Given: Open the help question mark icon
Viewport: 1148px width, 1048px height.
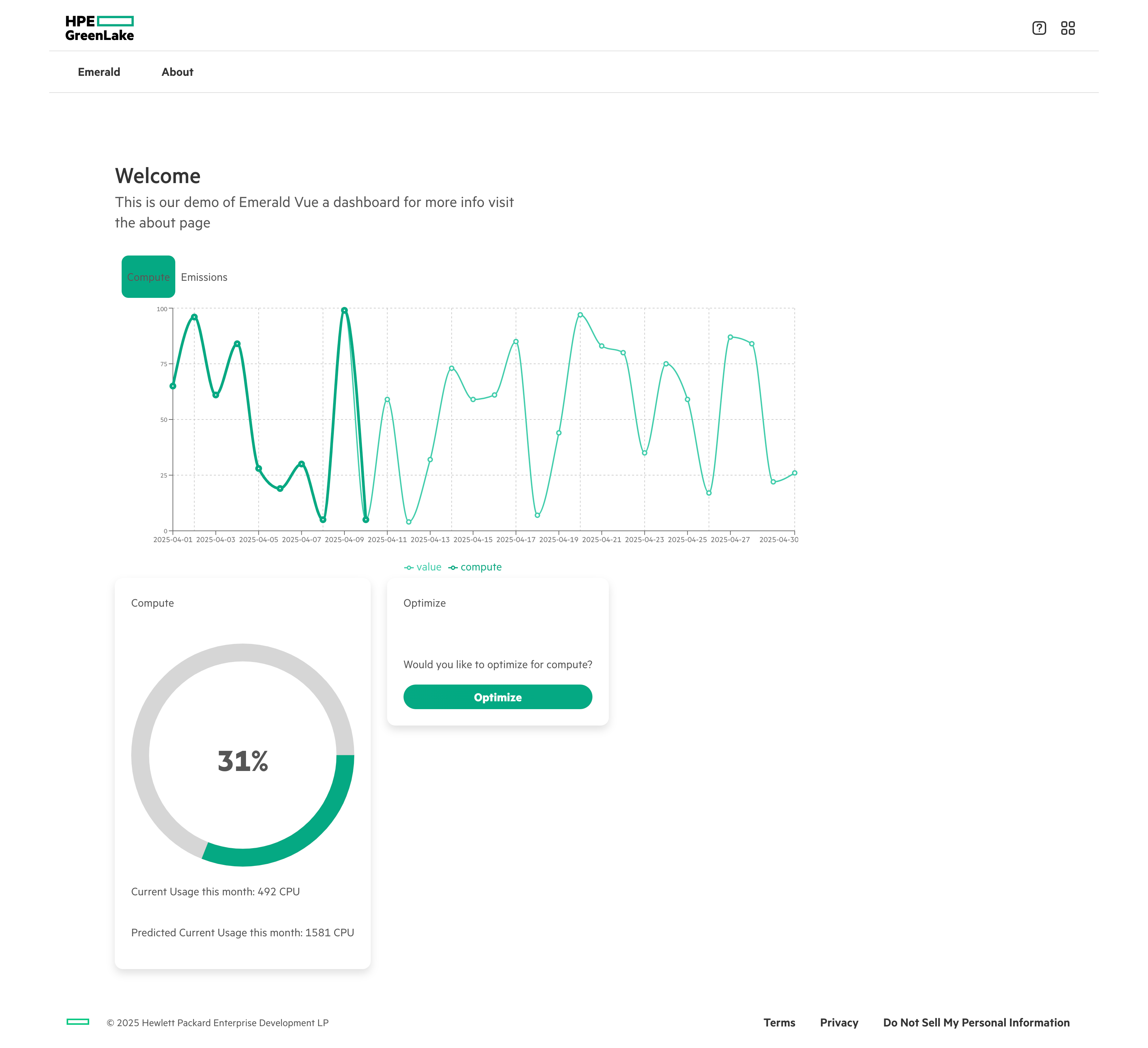Looking at the screenshot, I should pos(1039,28).
